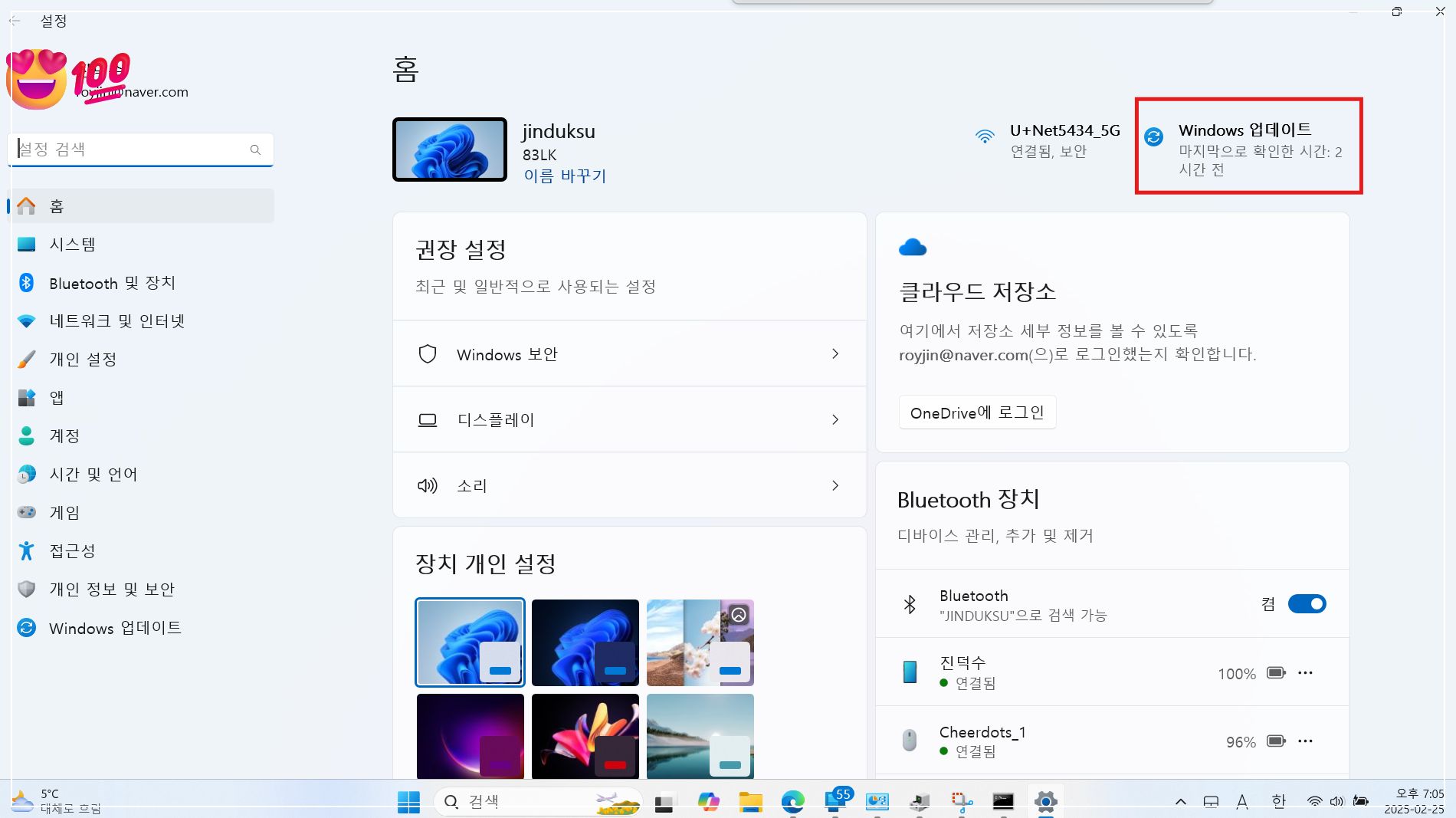Open Task View from the taskbar
Viewport: 1456px width, 818px height.
(664, 802)
